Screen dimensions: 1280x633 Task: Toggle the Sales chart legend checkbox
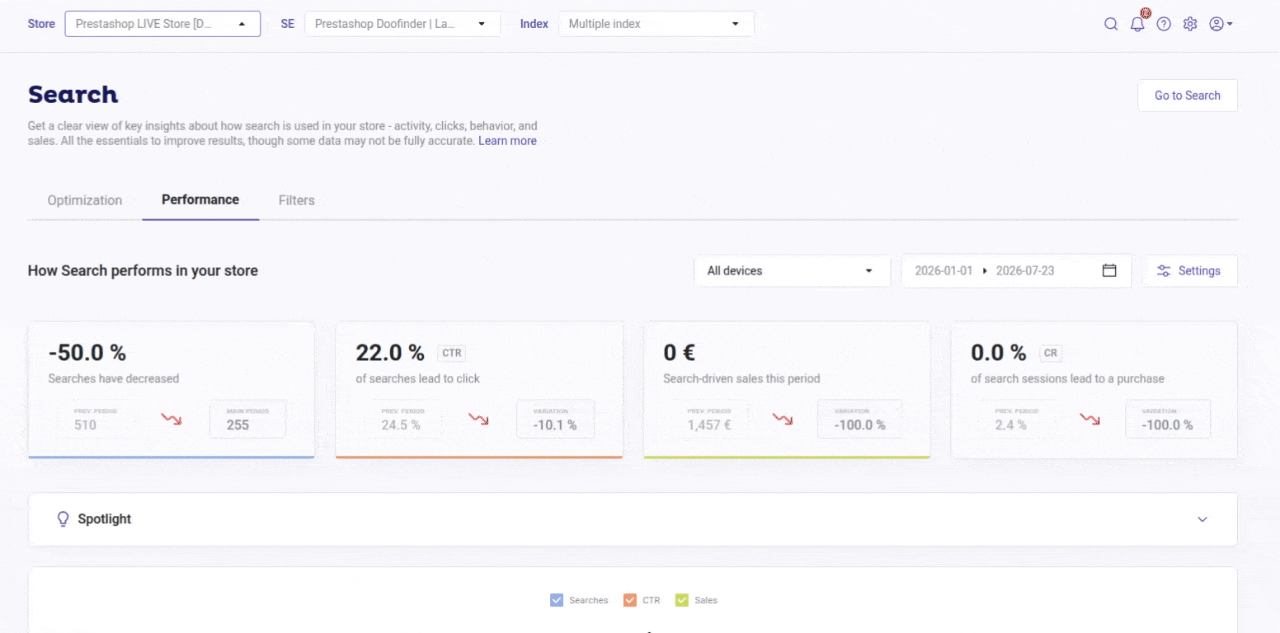point(682,600)
